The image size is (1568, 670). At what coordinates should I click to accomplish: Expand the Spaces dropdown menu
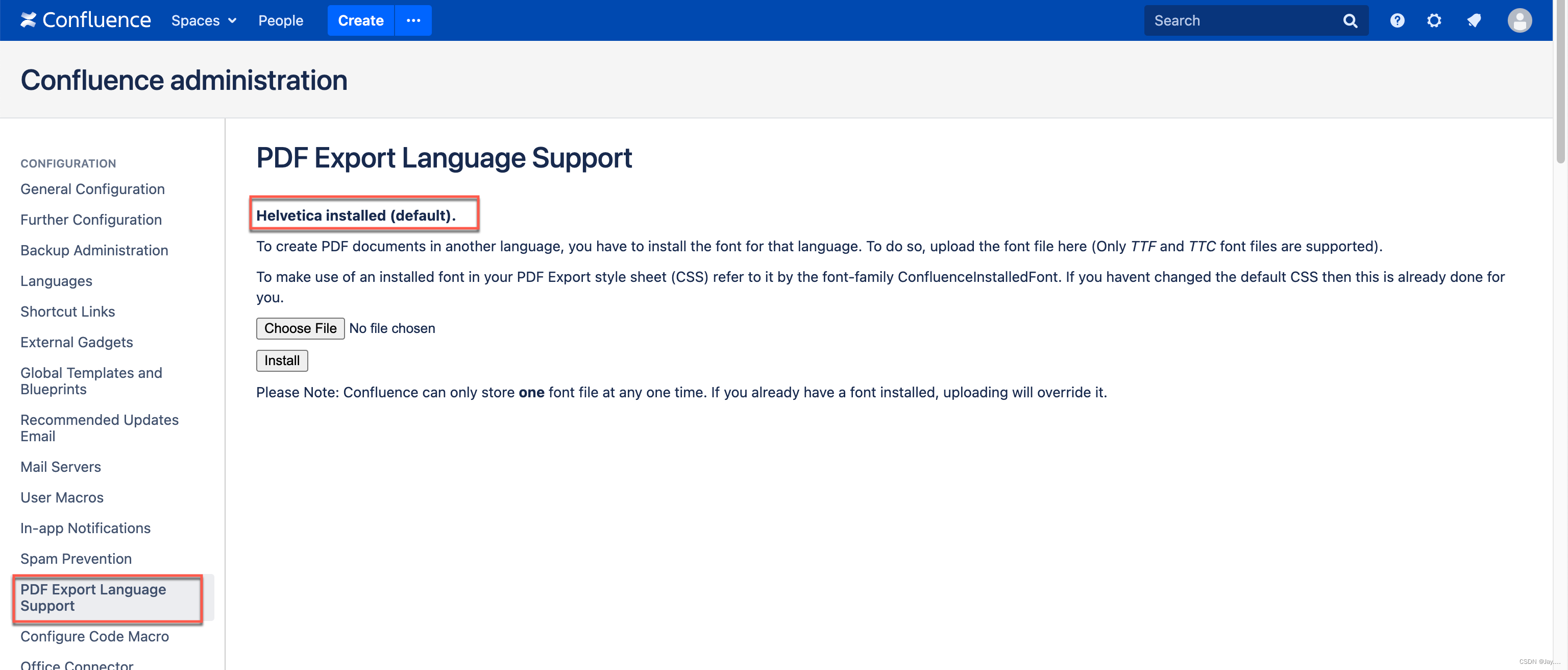coord(203,20)
